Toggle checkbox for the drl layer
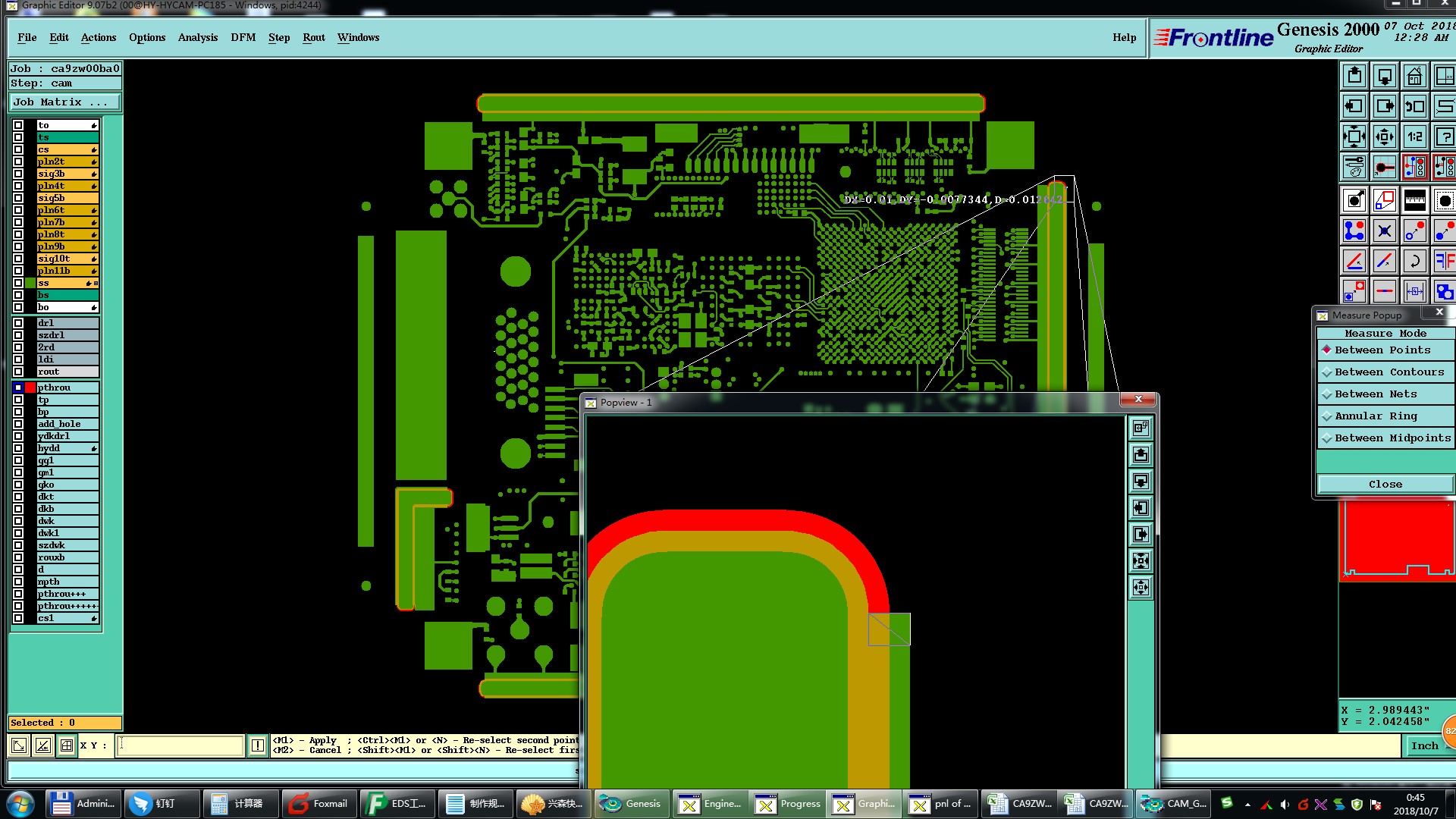This screenshot has width=1456, height=819. tap(18, 323)
